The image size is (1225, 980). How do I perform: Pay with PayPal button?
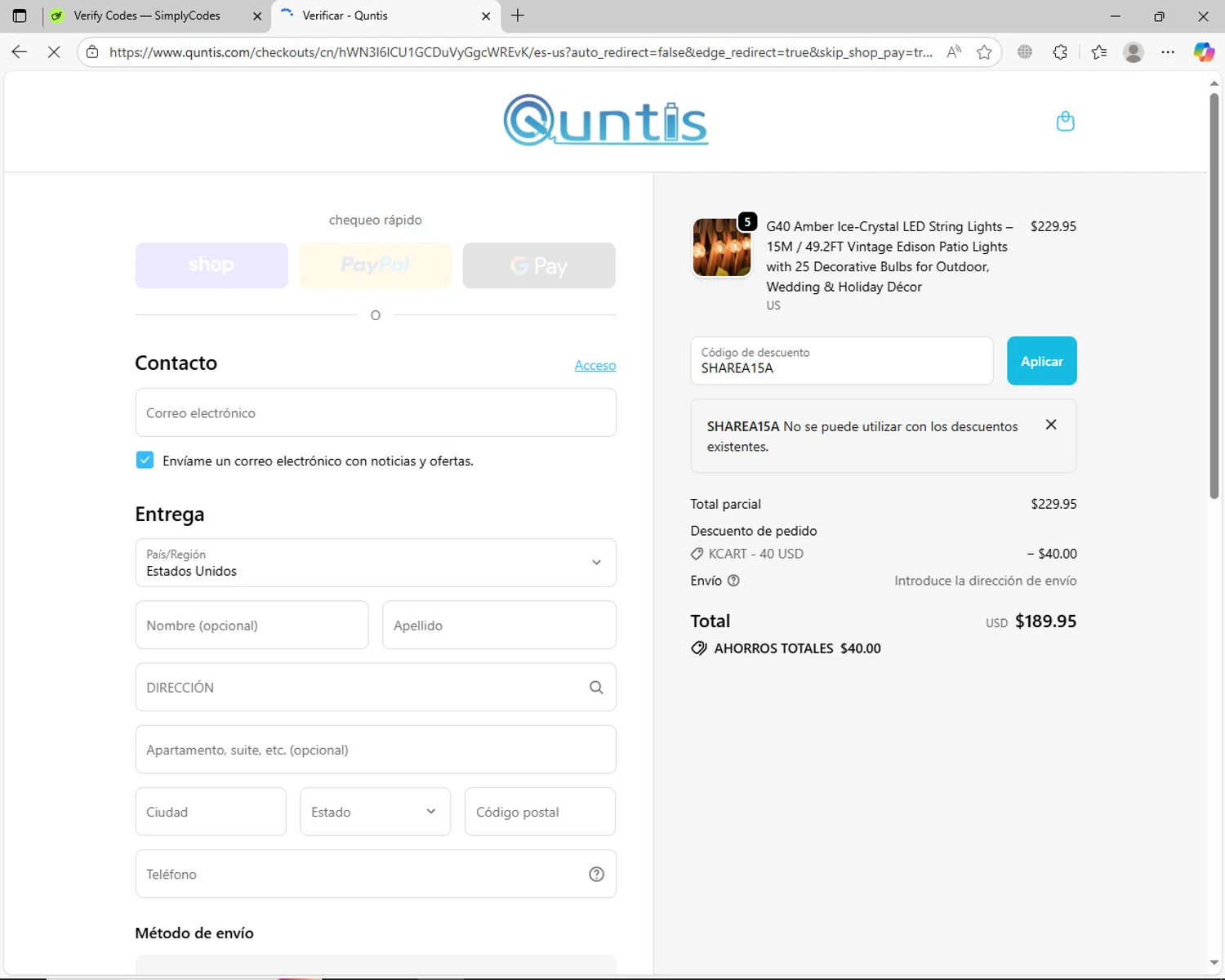tap(376, 265)
